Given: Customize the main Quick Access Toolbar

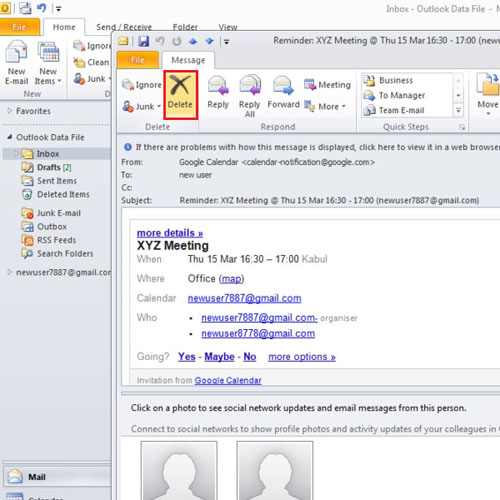Looking at the screenshot, I should [x=58, y=9].
